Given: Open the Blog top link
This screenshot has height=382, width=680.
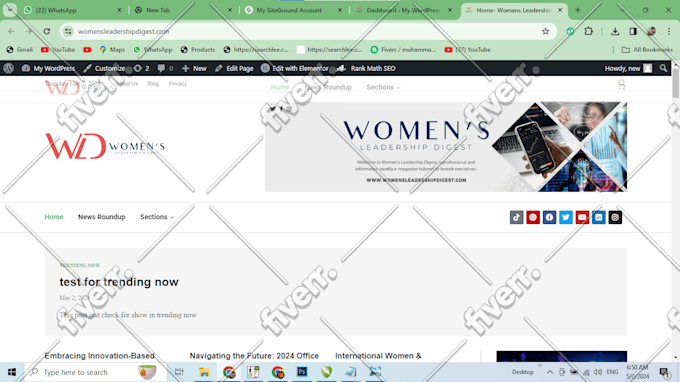Looking at the screenshot, I should [153, 84].
